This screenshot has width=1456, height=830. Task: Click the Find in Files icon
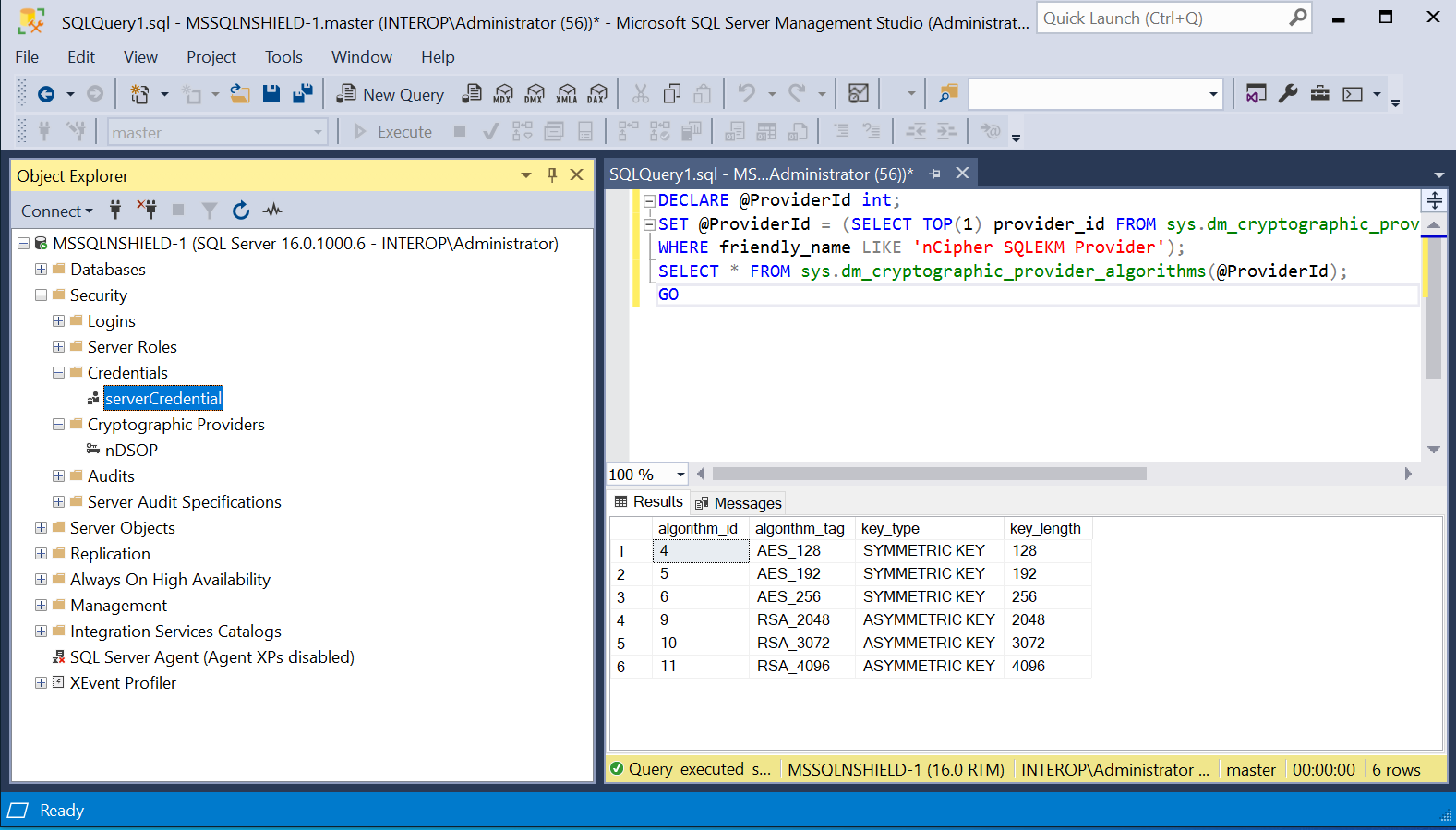tap(948, 93)
